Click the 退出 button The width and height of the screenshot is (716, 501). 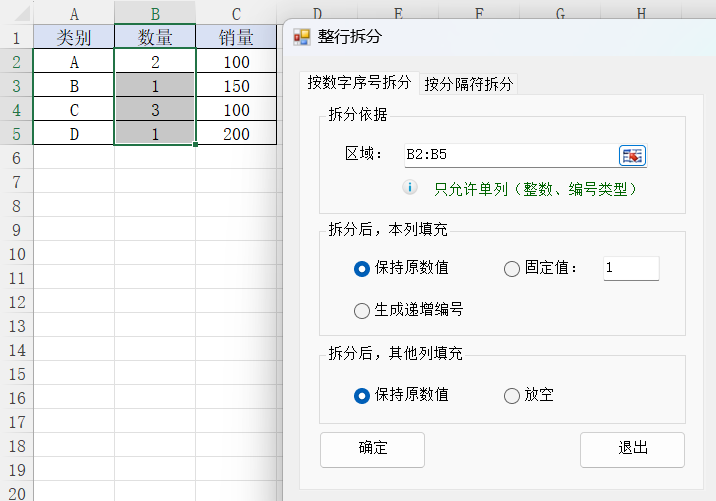coord(632,449)
